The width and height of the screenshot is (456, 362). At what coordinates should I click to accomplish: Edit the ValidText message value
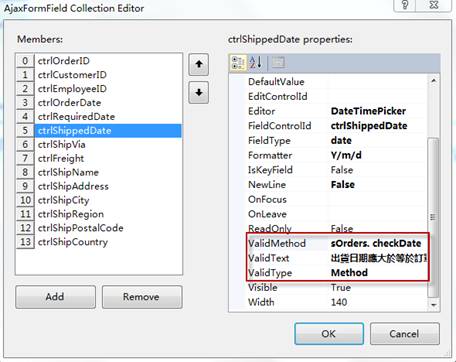pos(379,258)
